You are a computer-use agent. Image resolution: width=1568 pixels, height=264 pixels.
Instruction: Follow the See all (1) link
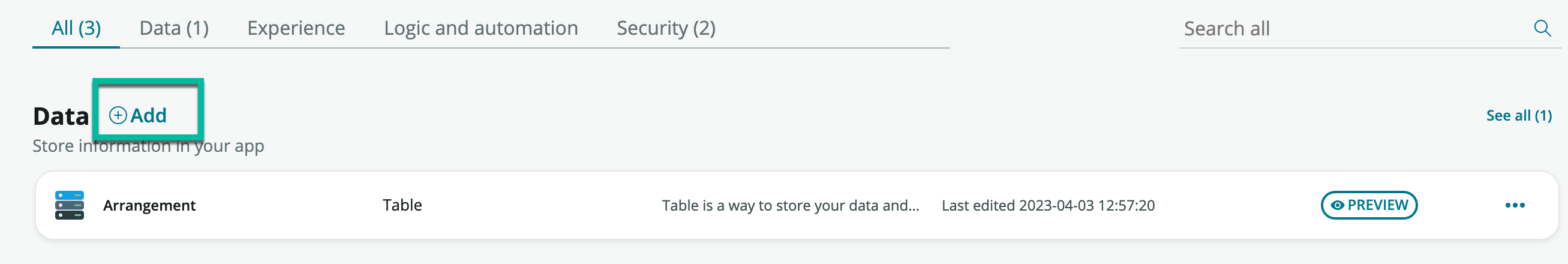[1519, 116]
